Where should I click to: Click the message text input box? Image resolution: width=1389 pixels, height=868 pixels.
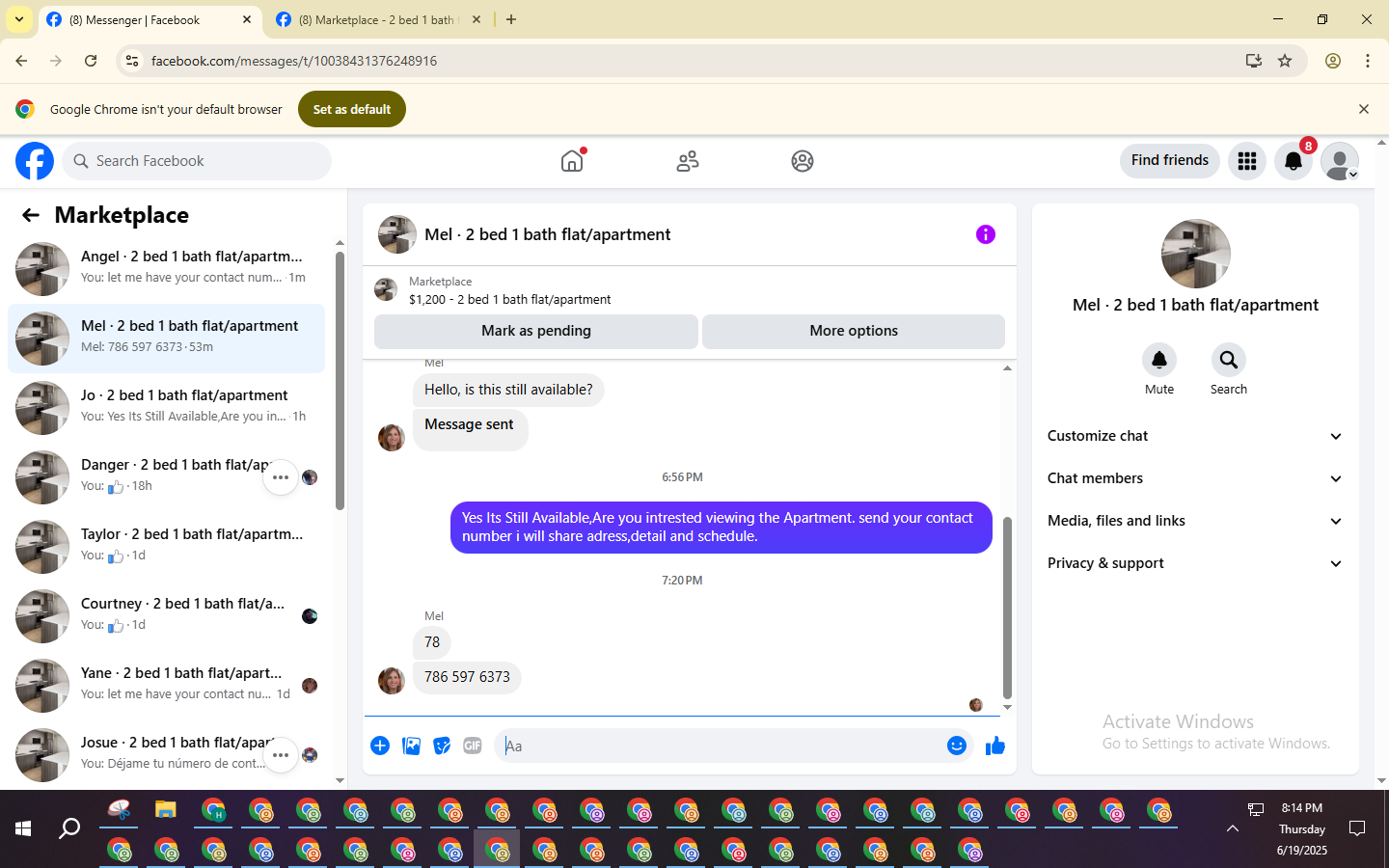[722, 746]
